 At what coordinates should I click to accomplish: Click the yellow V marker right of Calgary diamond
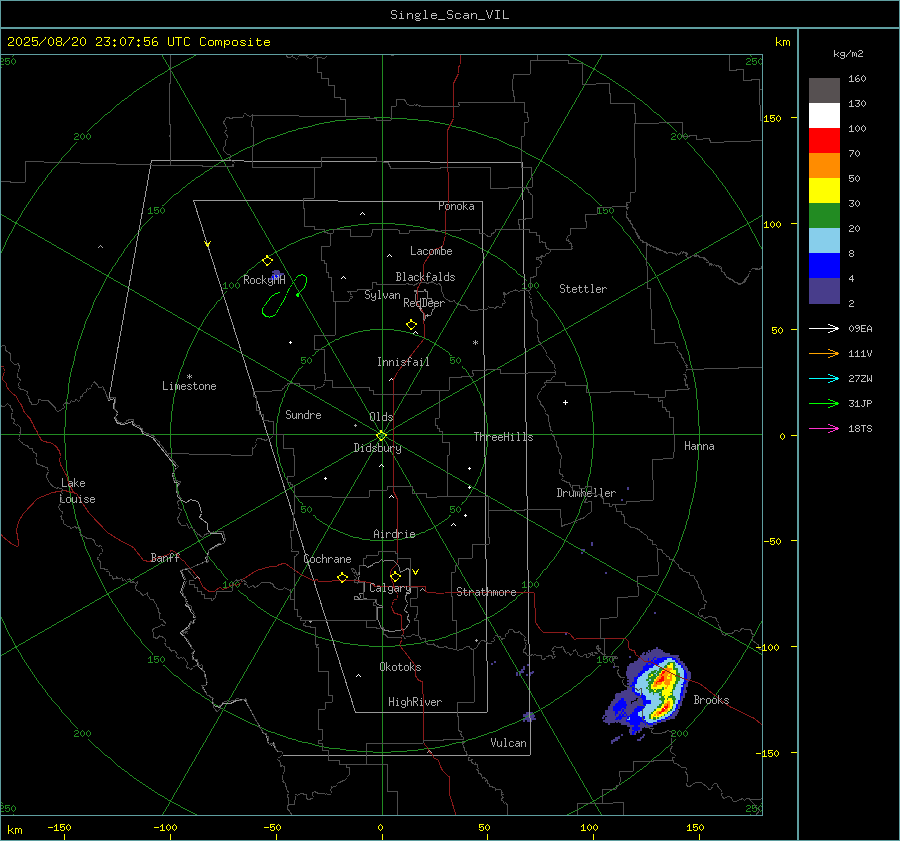[416, 572]
